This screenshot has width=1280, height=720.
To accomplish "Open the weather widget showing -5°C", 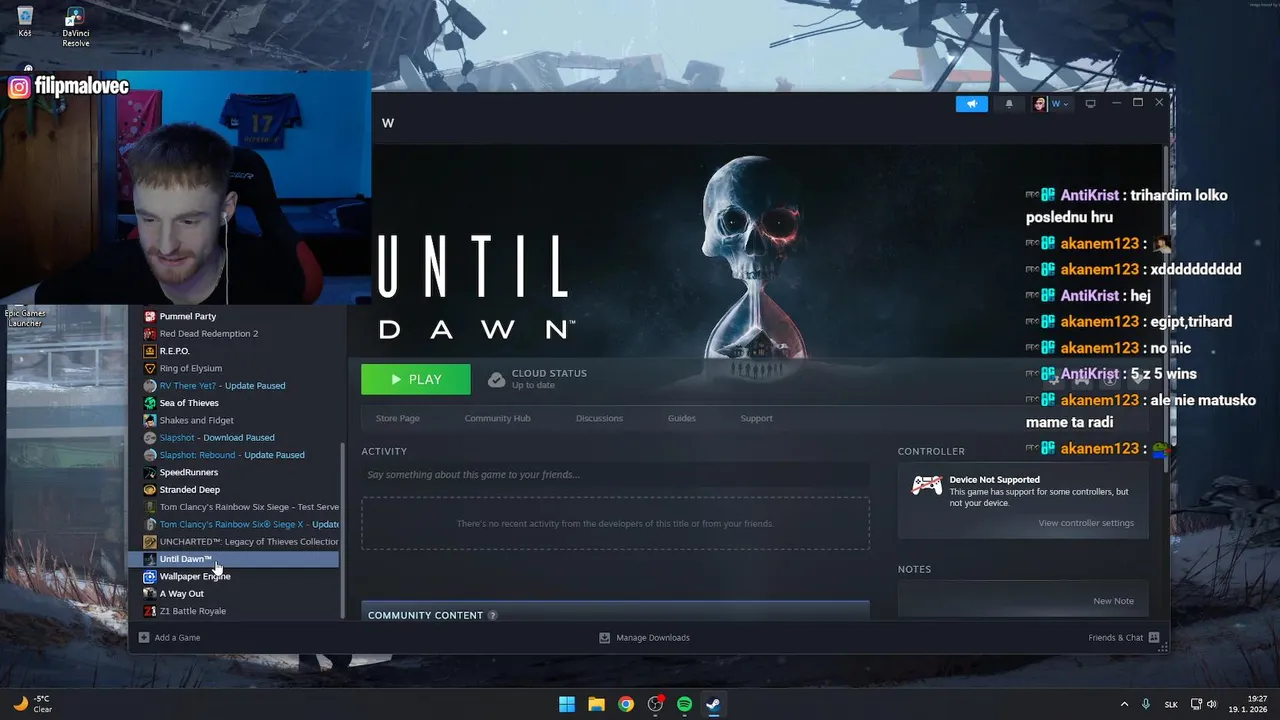I will tap(33, 704).
